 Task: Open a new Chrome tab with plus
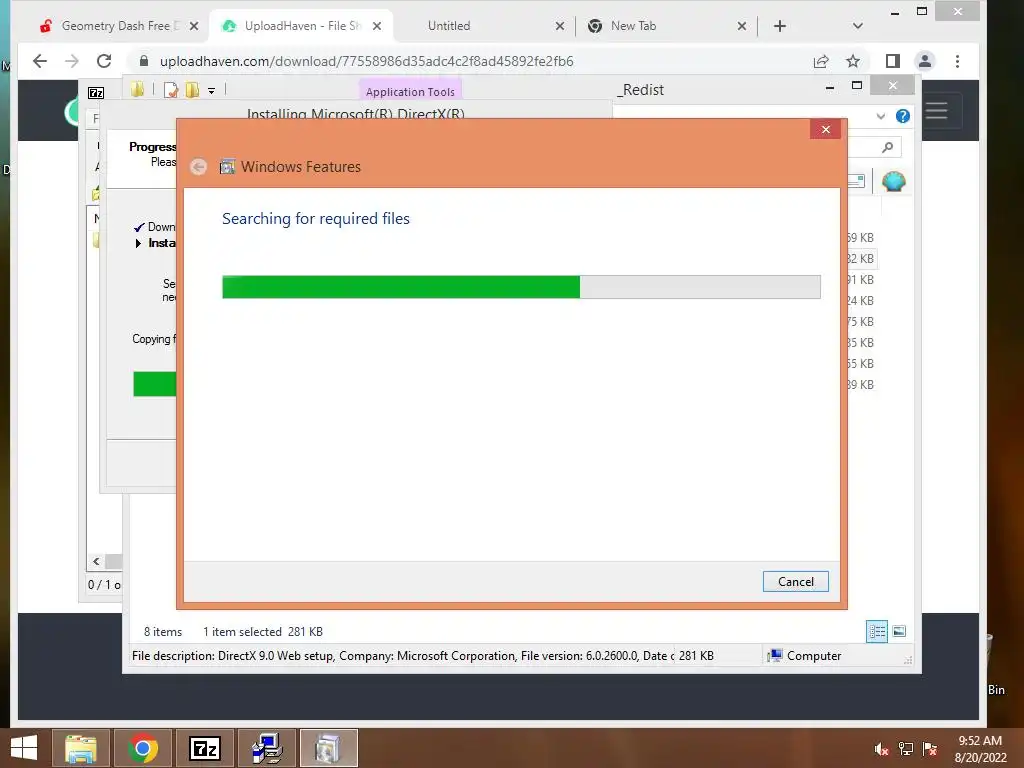click(780, 26)
